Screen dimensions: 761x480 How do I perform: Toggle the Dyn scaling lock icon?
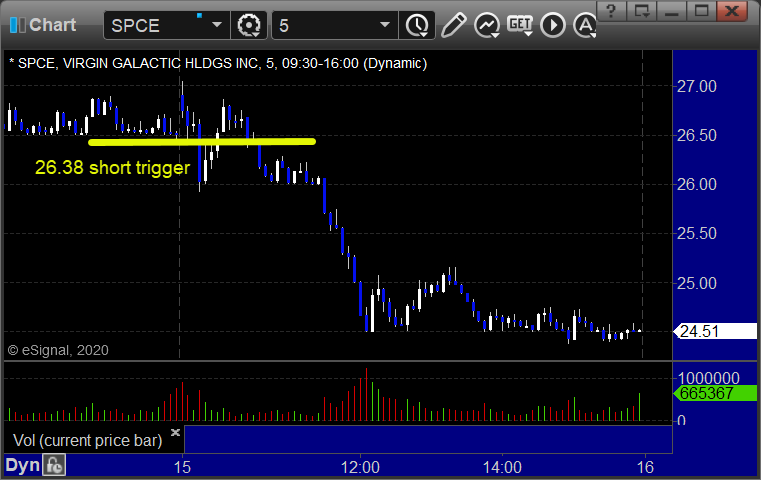[x=54, y=465]
